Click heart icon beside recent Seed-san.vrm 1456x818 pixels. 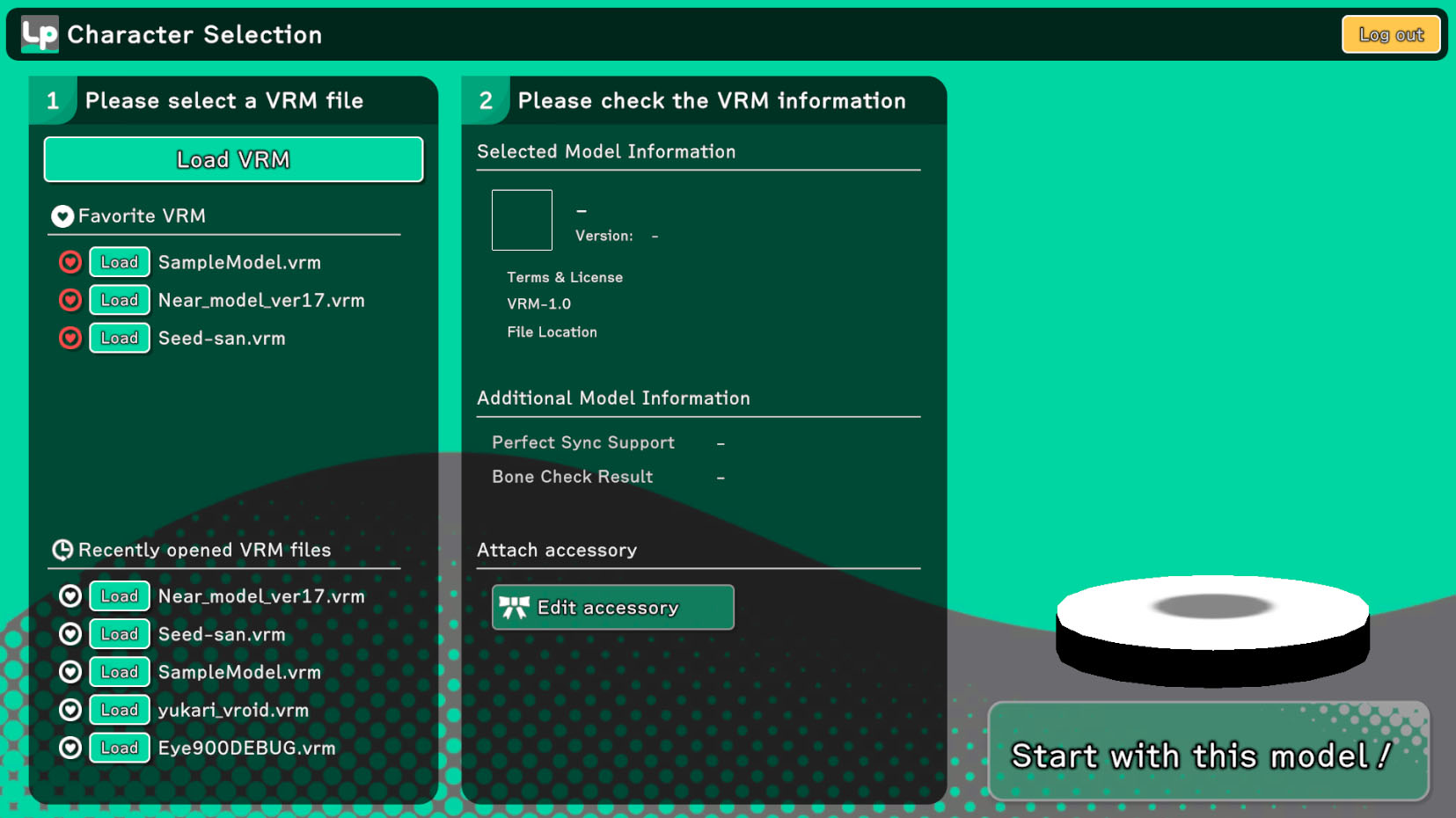(x=70, y=634)
